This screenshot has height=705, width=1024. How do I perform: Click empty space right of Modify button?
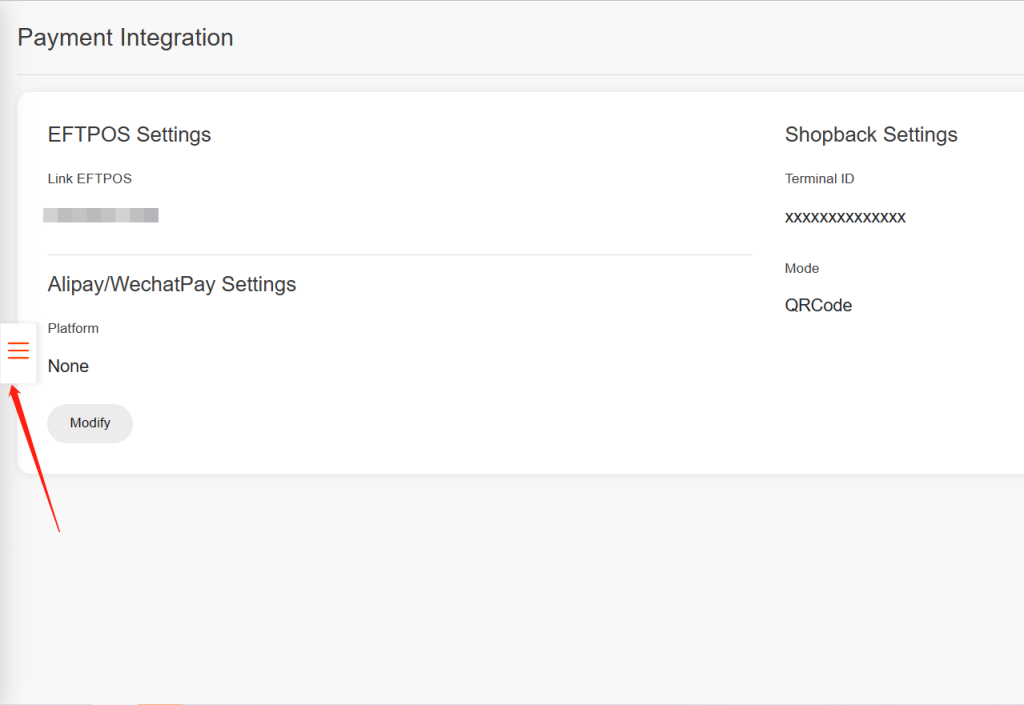click(x=400, y=423)
